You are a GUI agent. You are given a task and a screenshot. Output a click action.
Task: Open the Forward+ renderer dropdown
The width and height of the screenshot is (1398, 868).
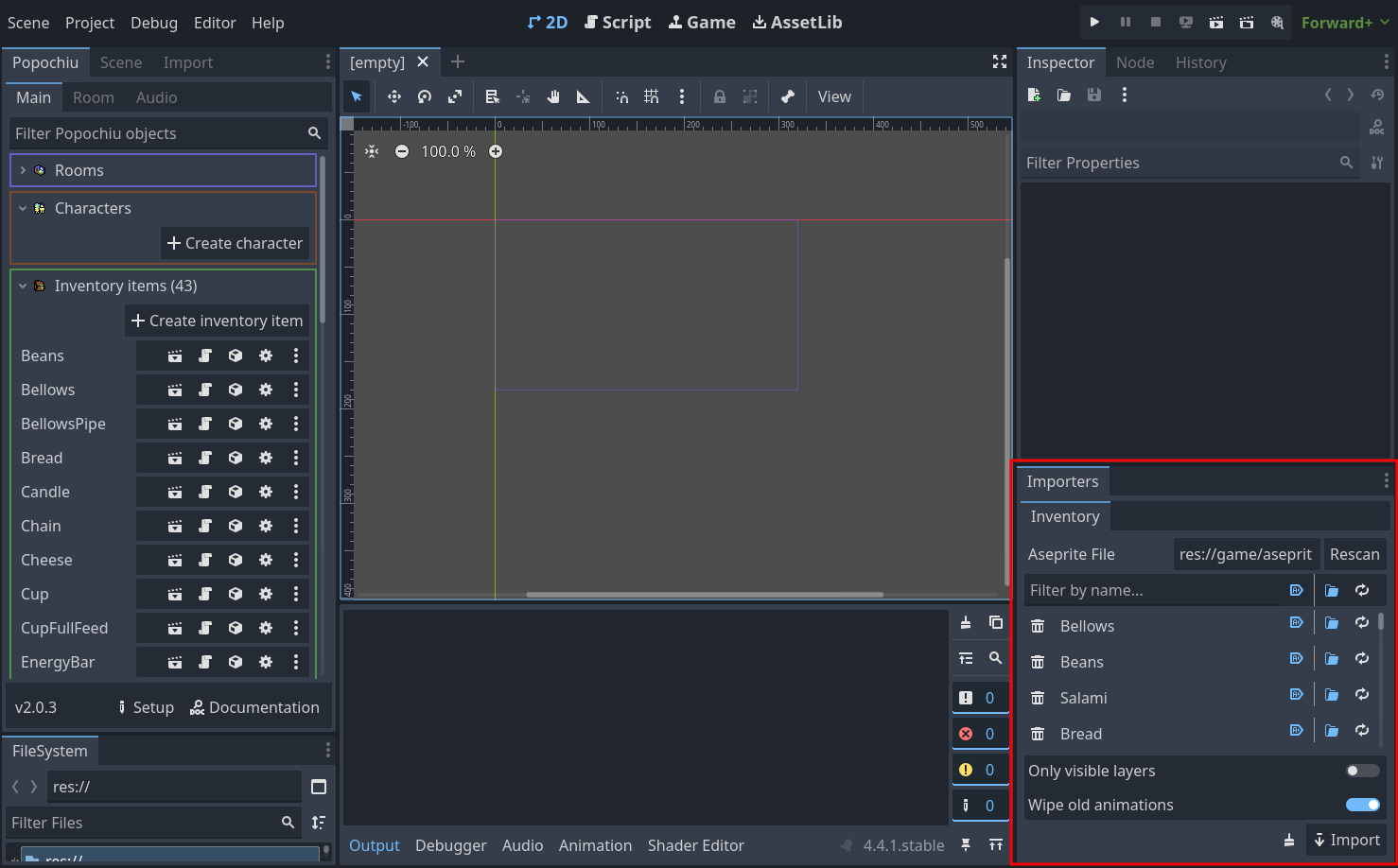pos(1345,23)
